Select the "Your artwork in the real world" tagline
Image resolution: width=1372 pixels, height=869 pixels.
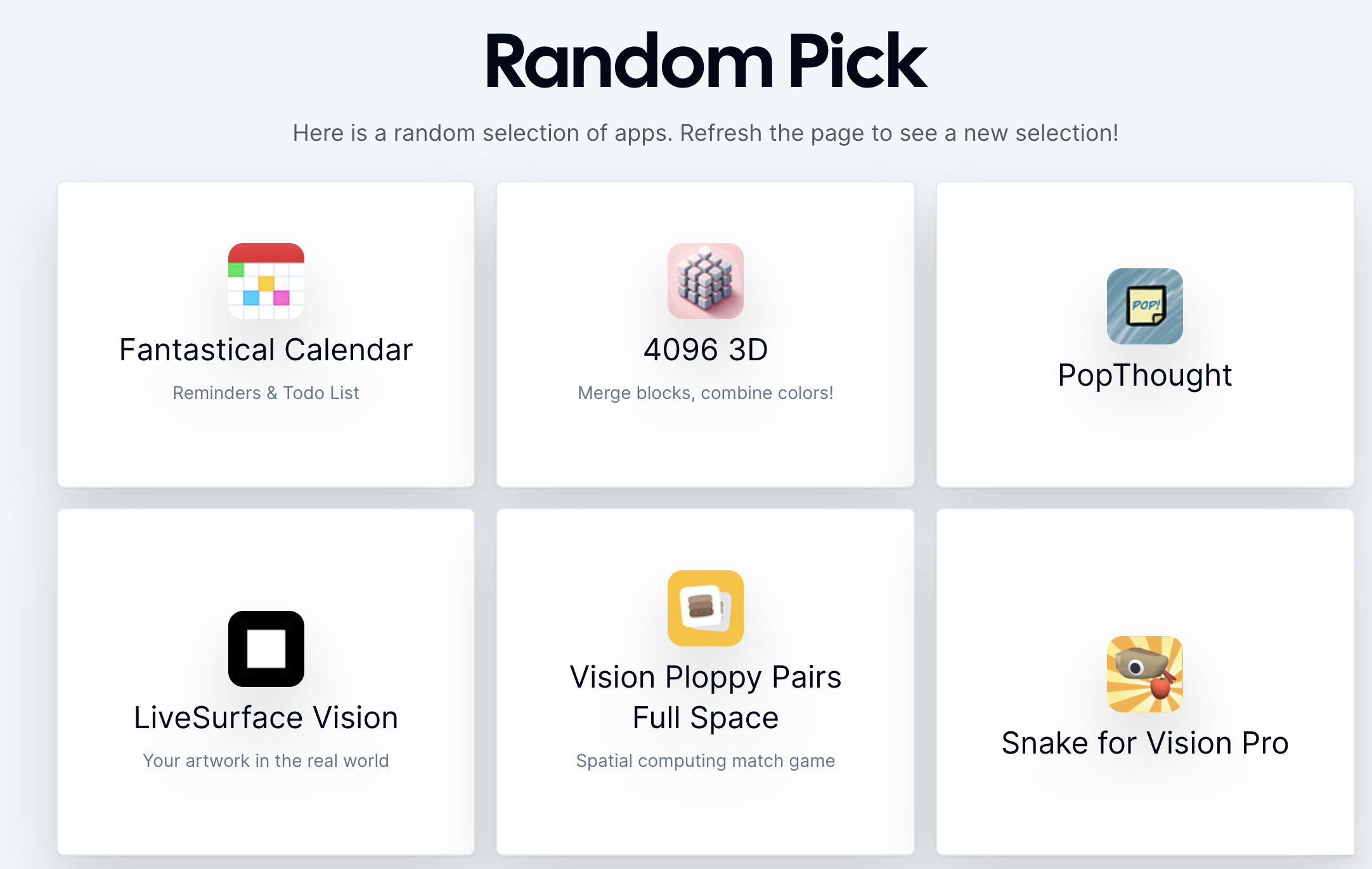(x=266, y=761)
